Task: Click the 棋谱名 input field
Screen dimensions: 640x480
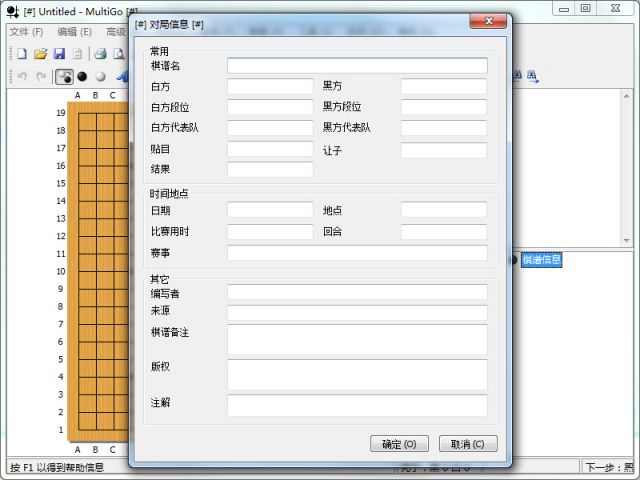Action: coord(357,65)
